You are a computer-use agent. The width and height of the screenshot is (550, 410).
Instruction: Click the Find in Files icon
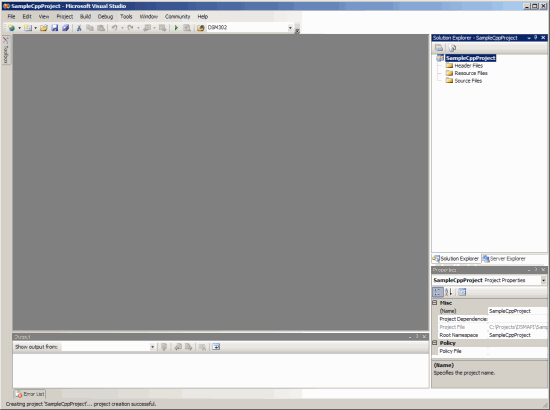[x=187, y=28]
